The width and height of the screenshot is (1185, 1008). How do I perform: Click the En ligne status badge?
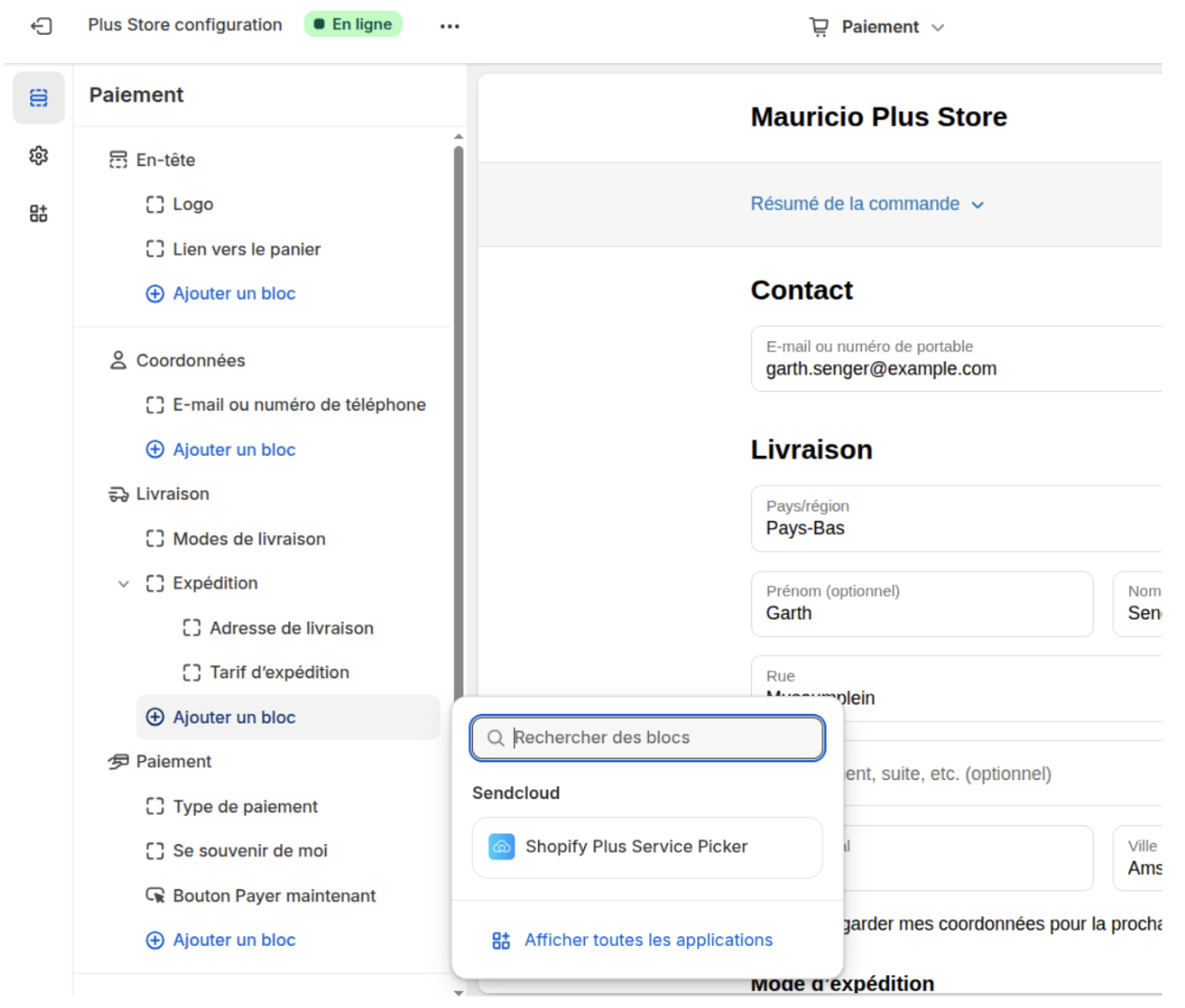[353, 24]
